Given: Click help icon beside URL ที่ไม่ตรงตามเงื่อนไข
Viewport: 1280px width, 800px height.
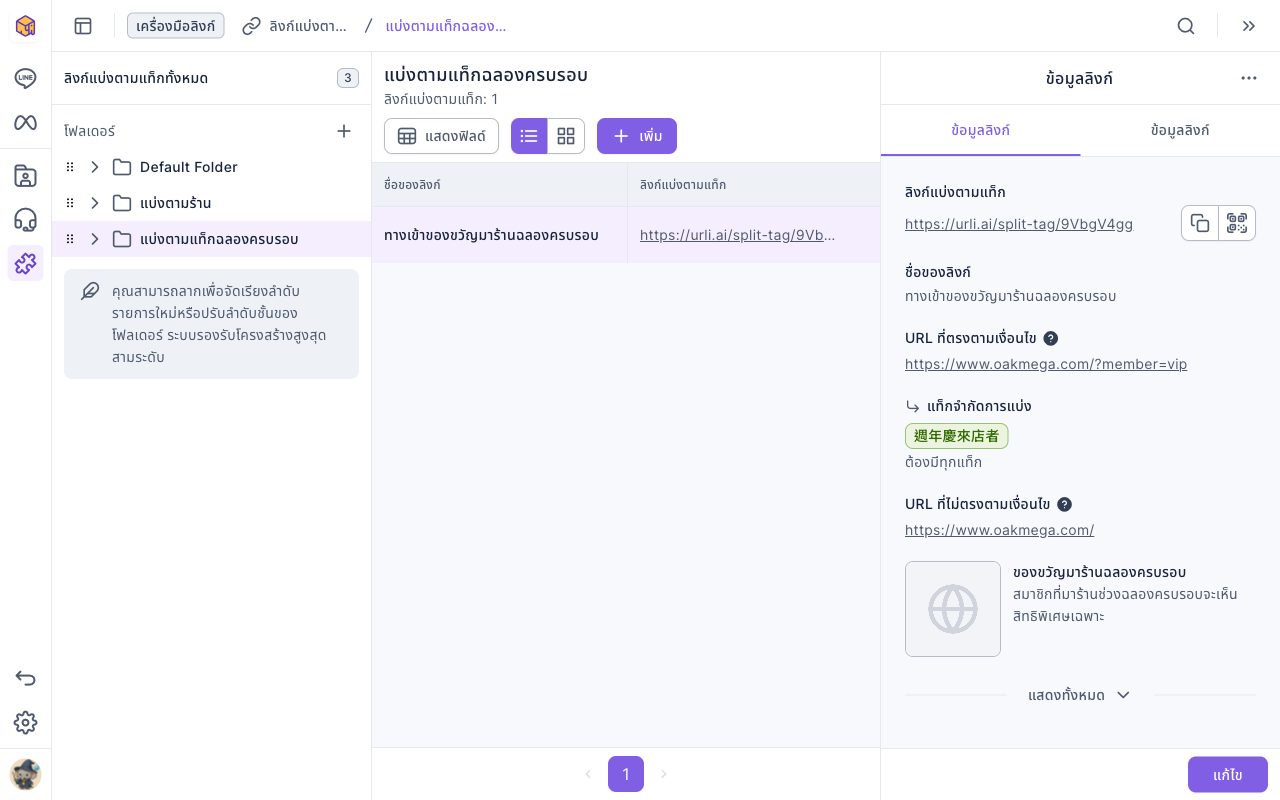Looking at the screenshot, I should coord(1065,504).
